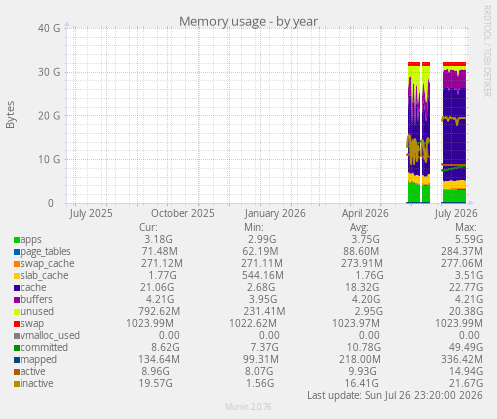Screen dimensions: 497x419
Task: Click the green apps legend swatch
Action: click(x=17, y=240)
